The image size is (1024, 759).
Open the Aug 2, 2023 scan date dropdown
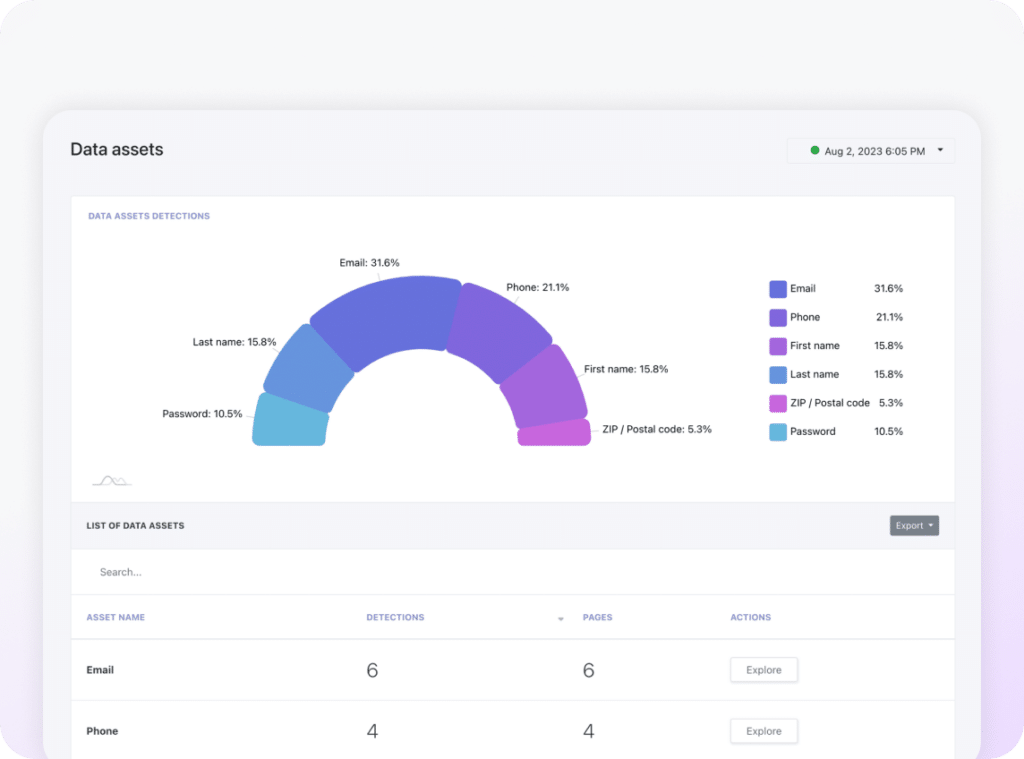tap(871, 151)
